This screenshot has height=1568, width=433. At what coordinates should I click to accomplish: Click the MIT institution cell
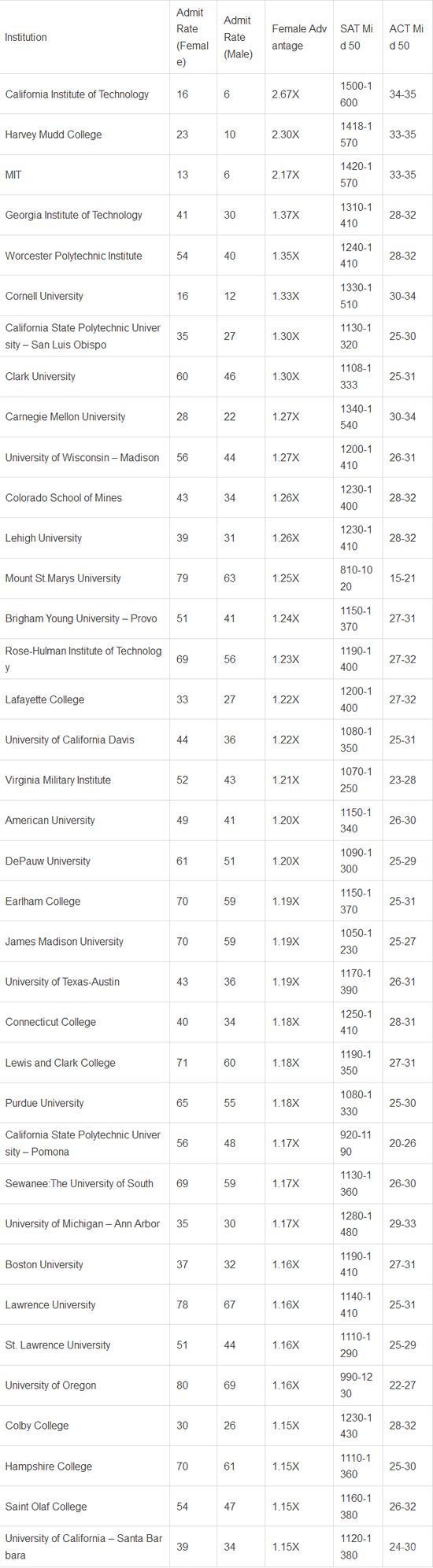[84, 175]
